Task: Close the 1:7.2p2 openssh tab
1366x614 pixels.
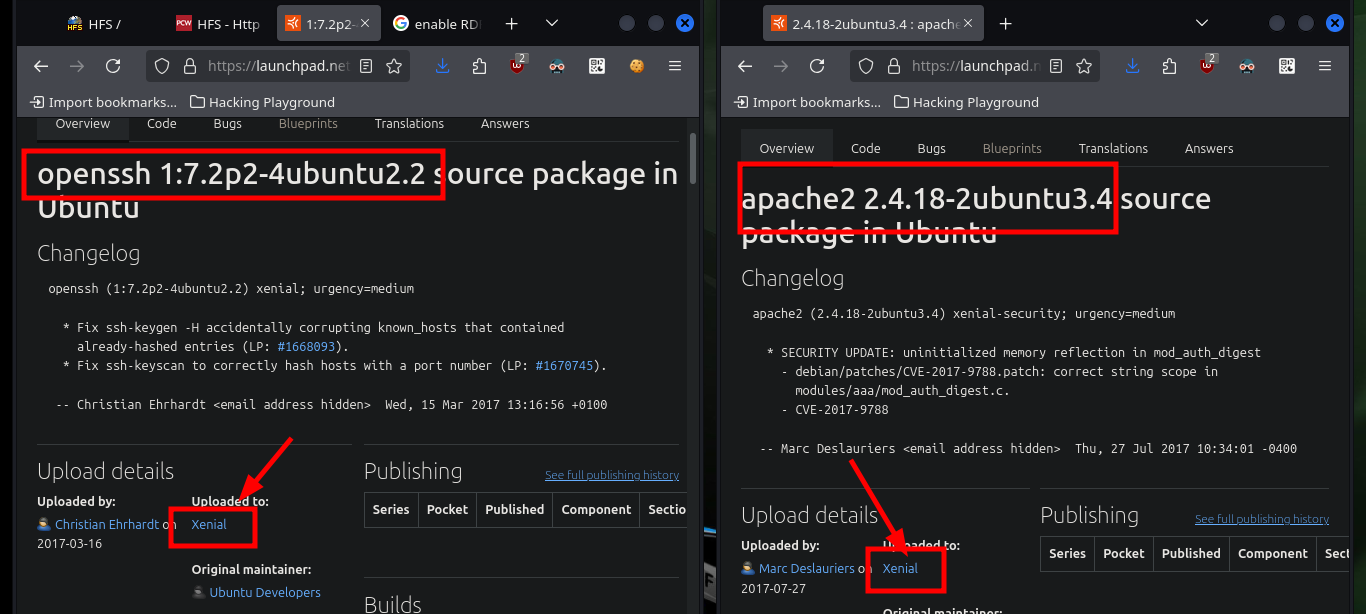Action: tap(363, 23)
